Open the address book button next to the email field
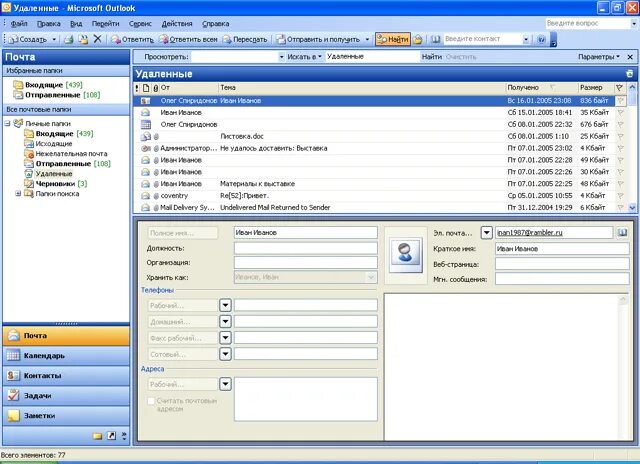Viewport: 640px width, 464px height. pos(622,233)
